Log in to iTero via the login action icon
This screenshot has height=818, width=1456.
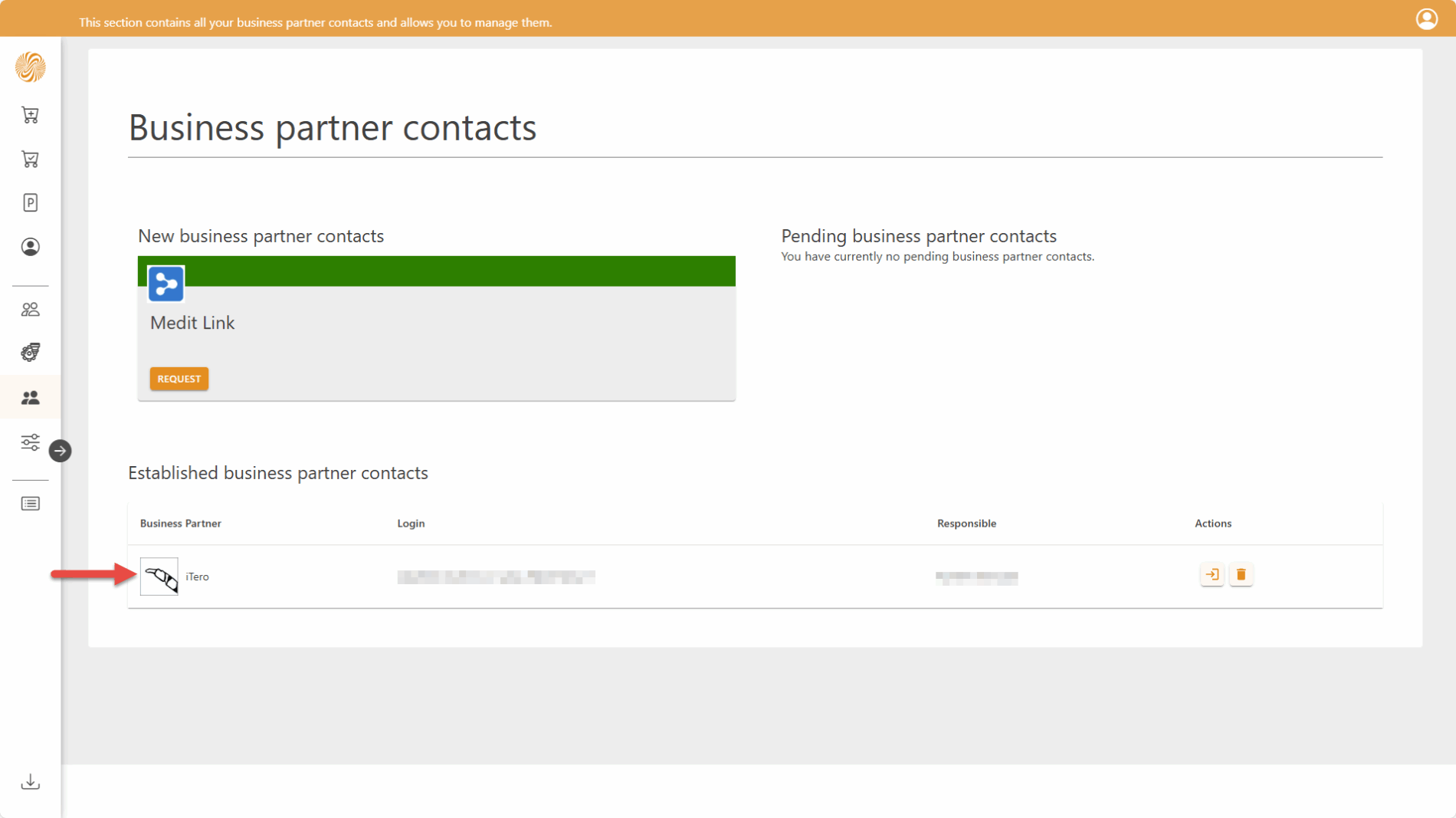(x=1212, y=574)
